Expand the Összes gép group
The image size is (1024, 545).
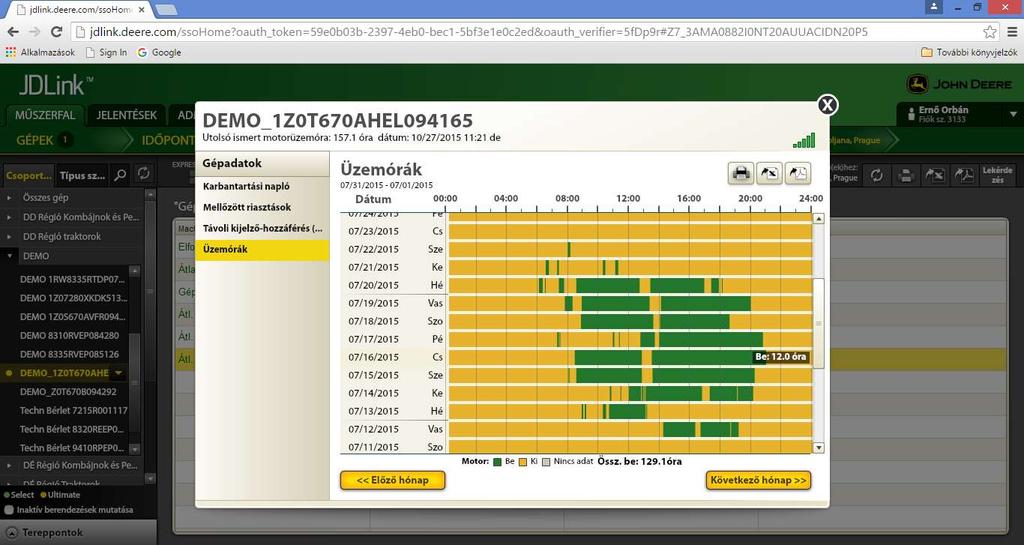pyautogui.click(x=9, y=197)
